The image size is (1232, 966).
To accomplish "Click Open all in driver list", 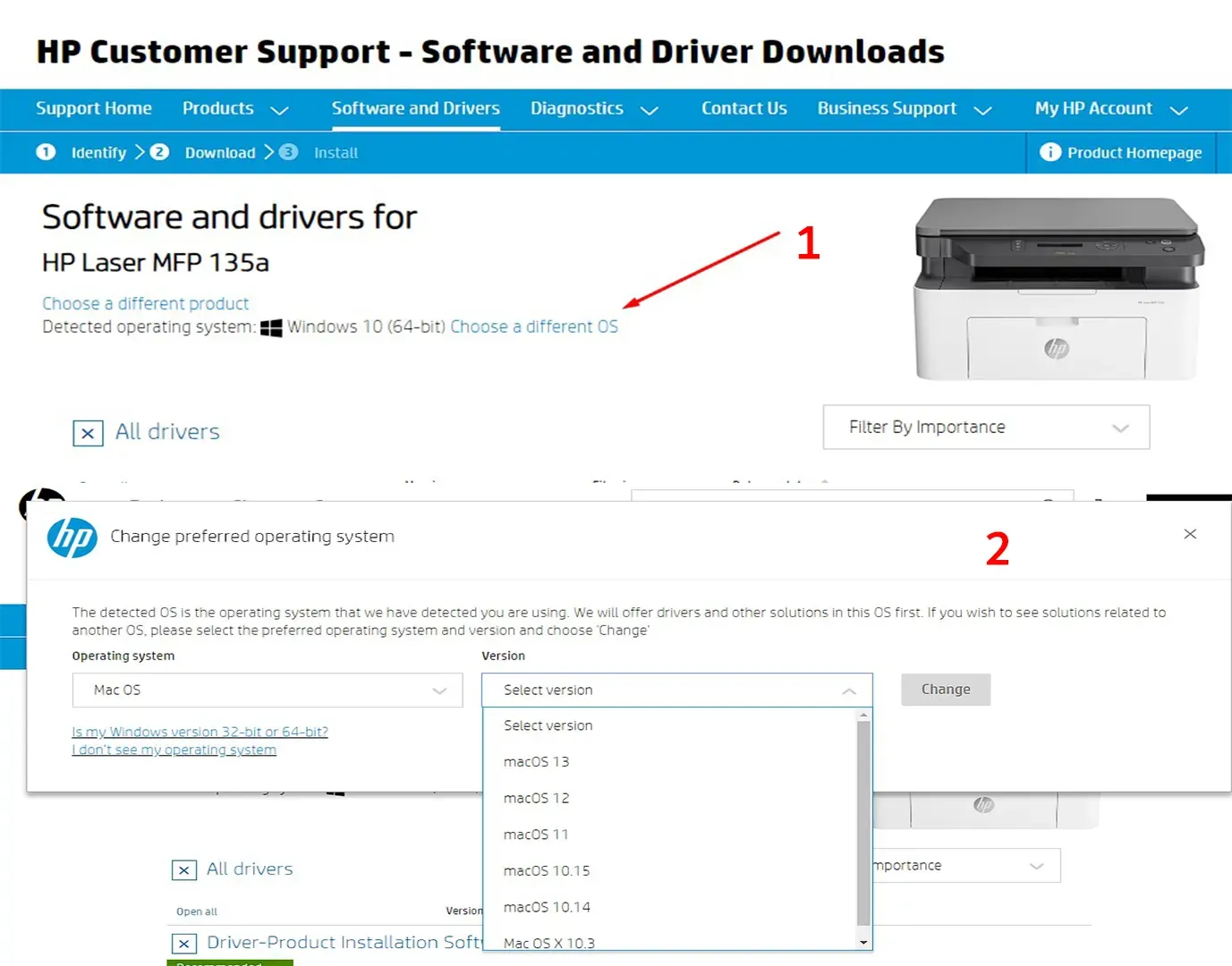I will pos(197,911).
